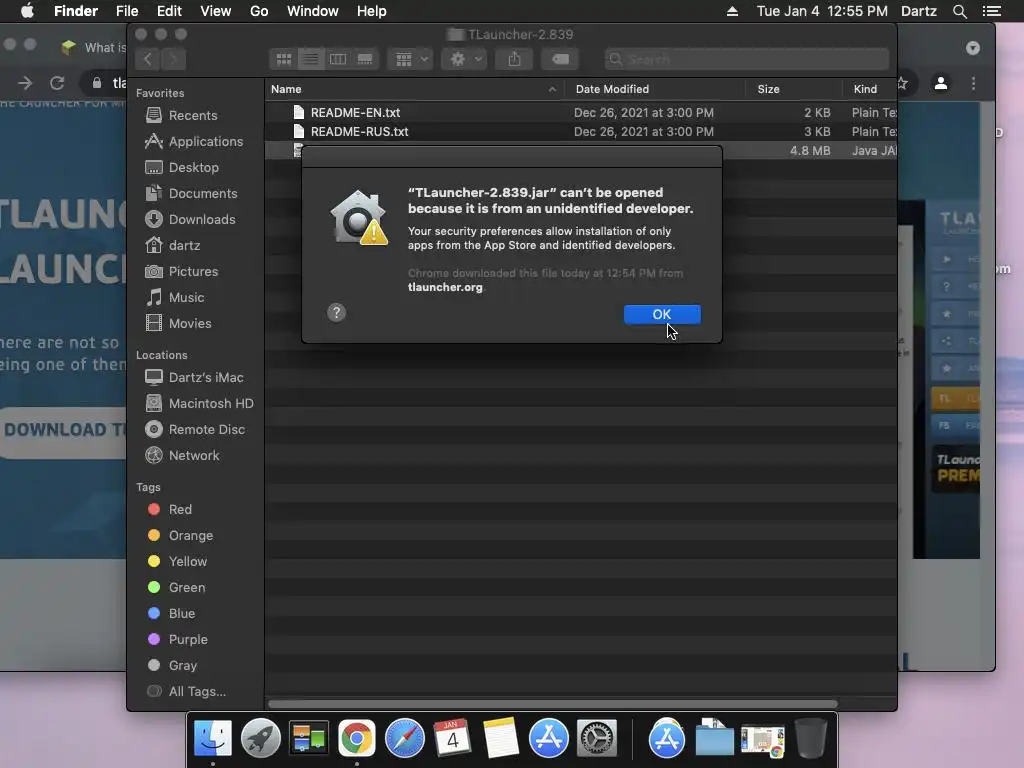This screenshot has height=768, width=1024.
Task: Show All Tags in sidebar
Action: [x=197, y=692]
